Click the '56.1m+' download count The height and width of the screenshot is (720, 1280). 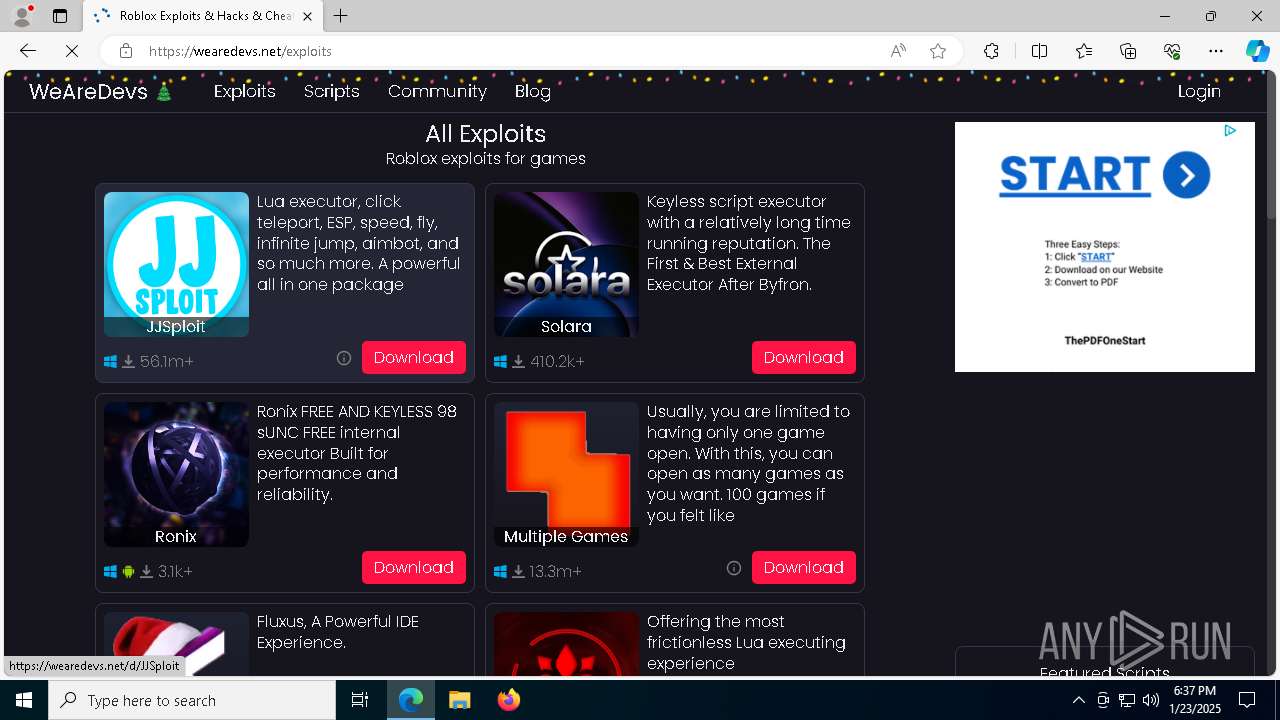click(x=167, y=362)
